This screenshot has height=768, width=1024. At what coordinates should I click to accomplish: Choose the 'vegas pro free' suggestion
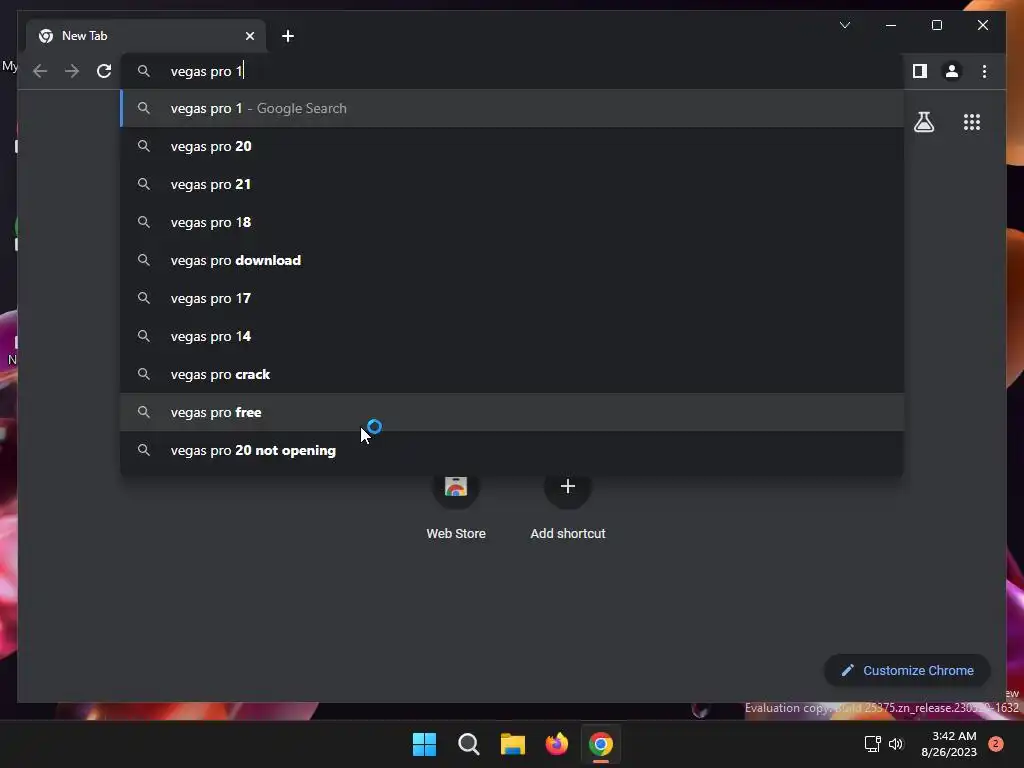click(513, 412)
